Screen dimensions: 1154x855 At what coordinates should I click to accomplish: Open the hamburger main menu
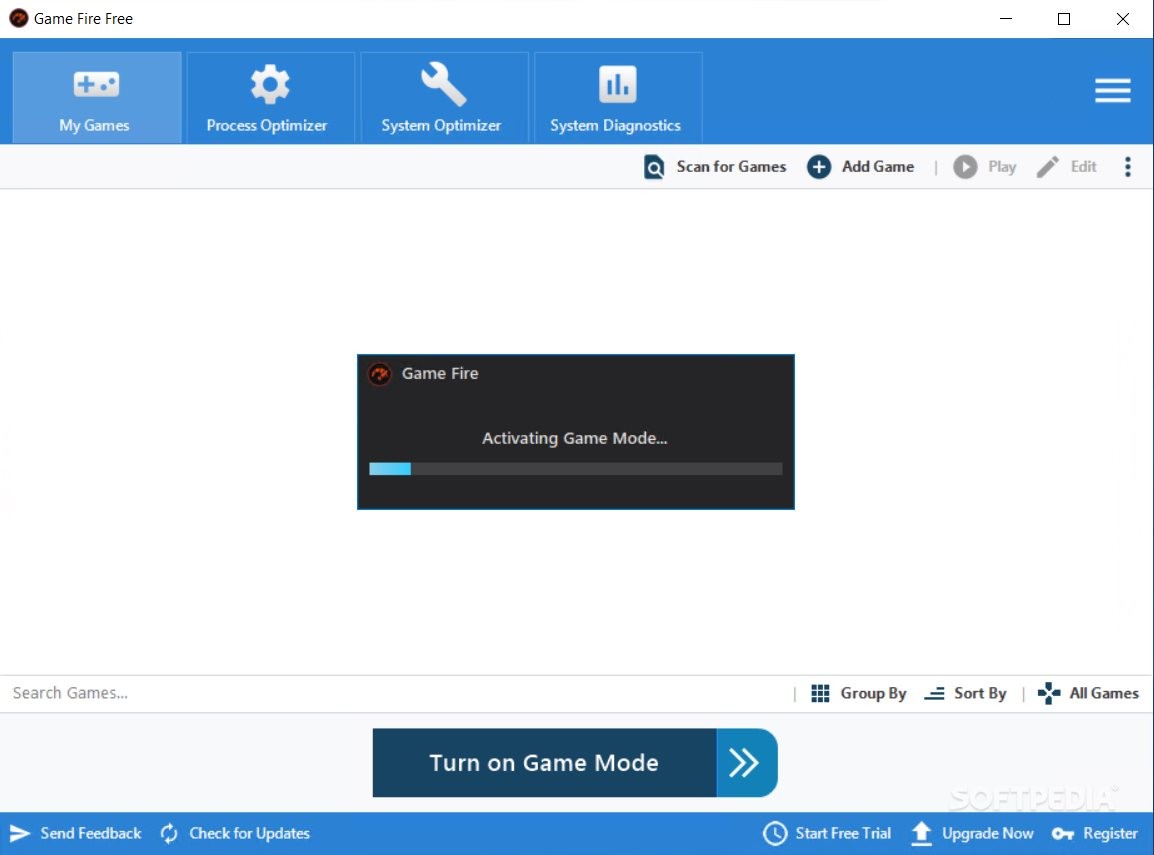pos(1112,91)
